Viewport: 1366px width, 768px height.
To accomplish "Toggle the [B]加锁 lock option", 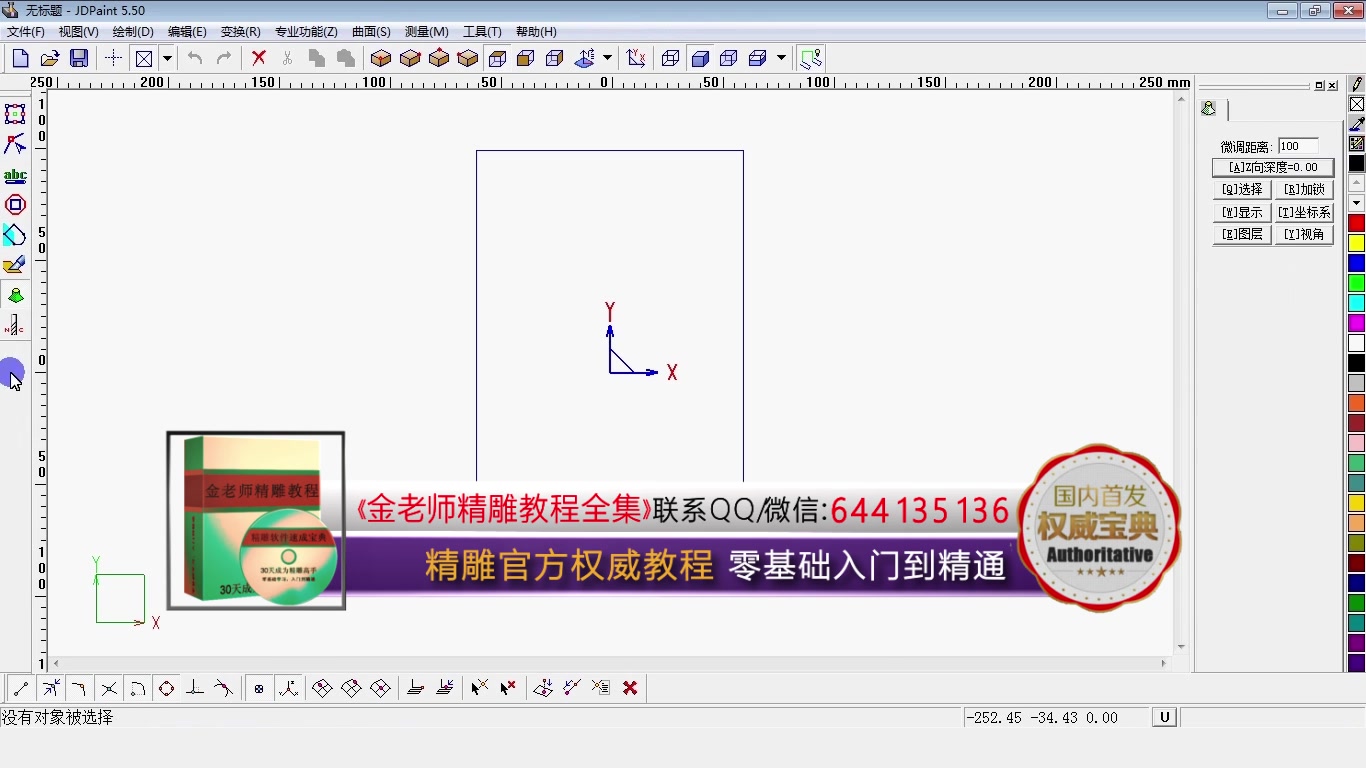I will pyautogui.click(x=1303, y=189).
